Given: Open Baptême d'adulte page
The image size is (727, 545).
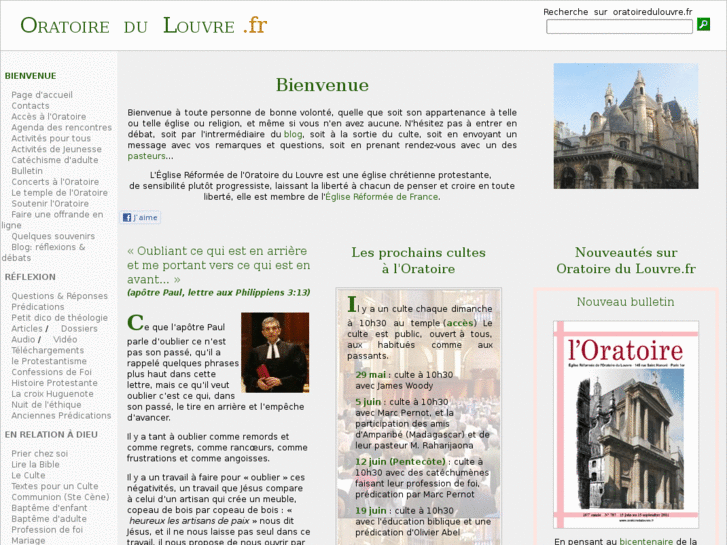Looking at the screenshot, I should point(49,519).
